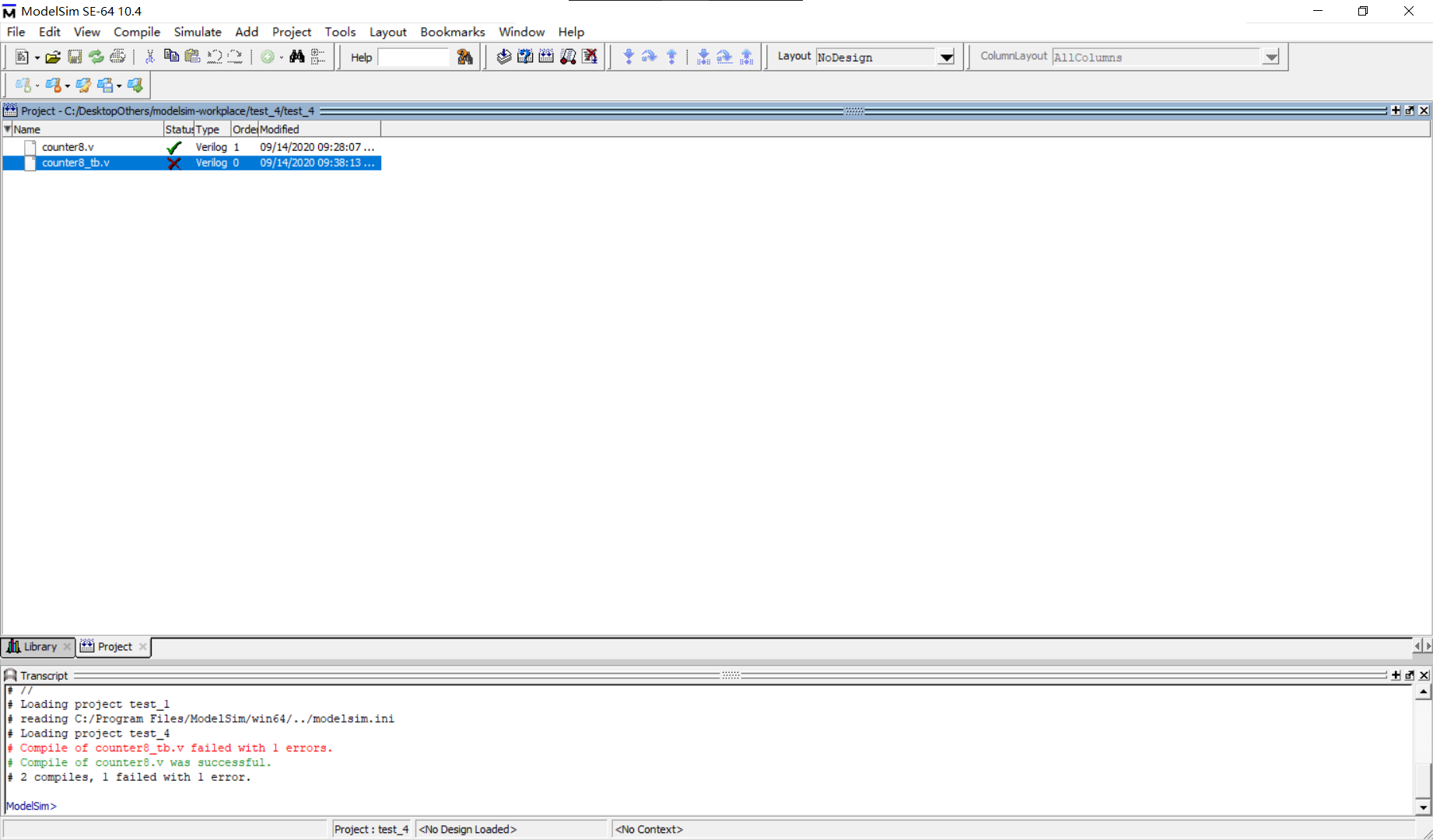Open the Layout NoDesign dropdown

(946, 57)
